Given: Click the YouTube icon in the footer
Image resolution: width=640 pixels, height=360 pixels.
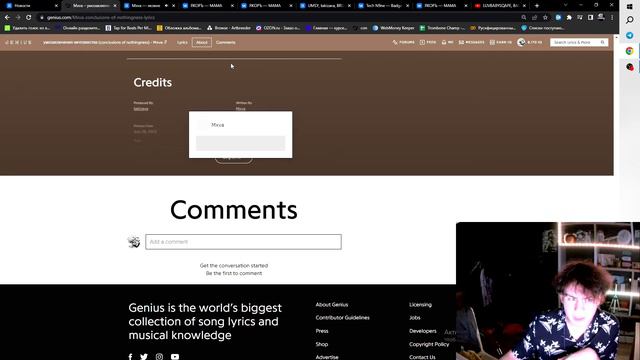Looking at the screenshot, I should click(x=175, y=357).
